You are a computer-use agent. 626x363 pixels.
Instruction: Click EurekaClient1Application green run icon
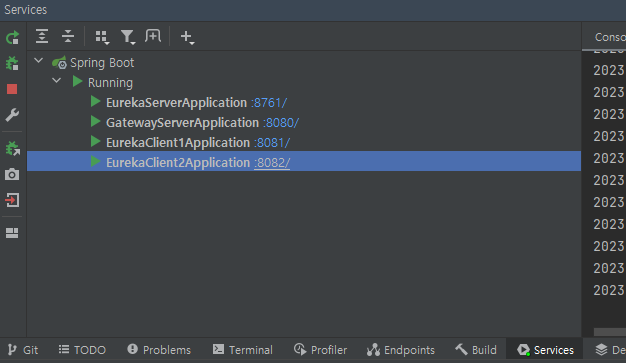tap(95, 141)
